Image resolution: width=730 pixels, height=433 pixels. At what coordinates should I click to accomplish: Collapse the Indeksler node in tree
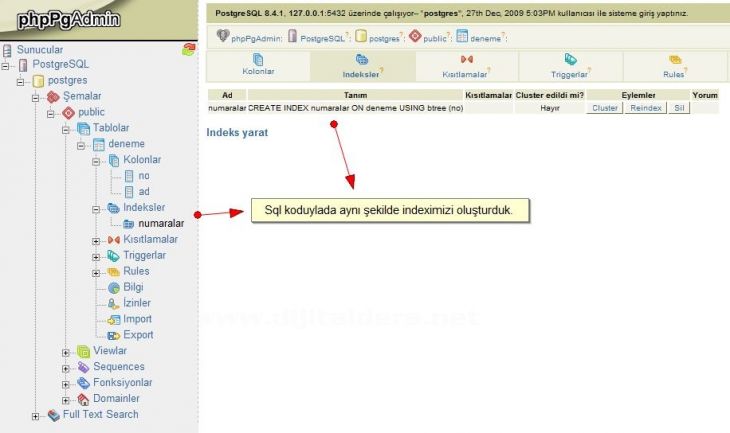click(96, 210)
